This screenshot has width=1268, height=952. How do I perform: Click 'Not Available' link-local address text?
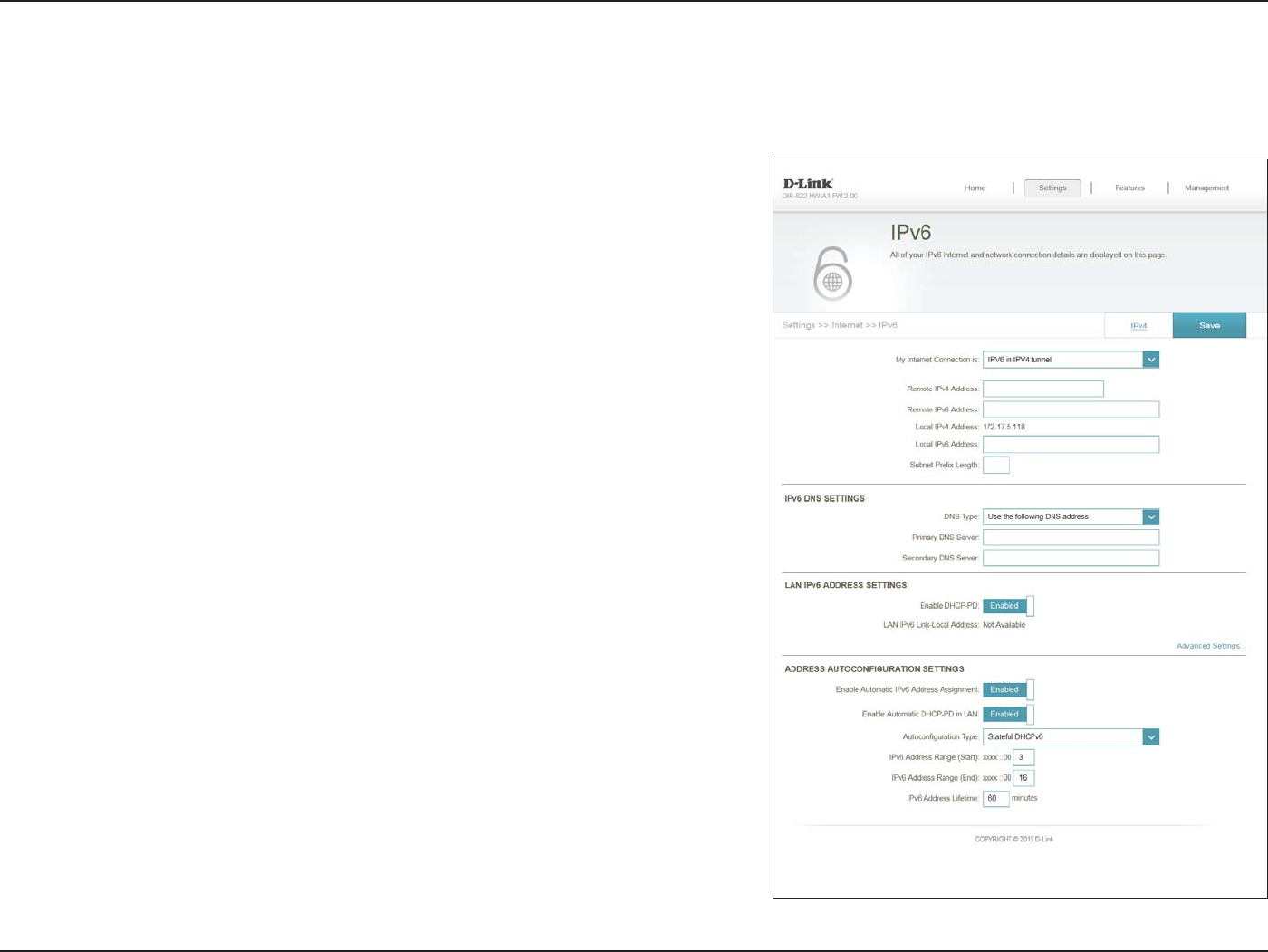coord(1004,625)
